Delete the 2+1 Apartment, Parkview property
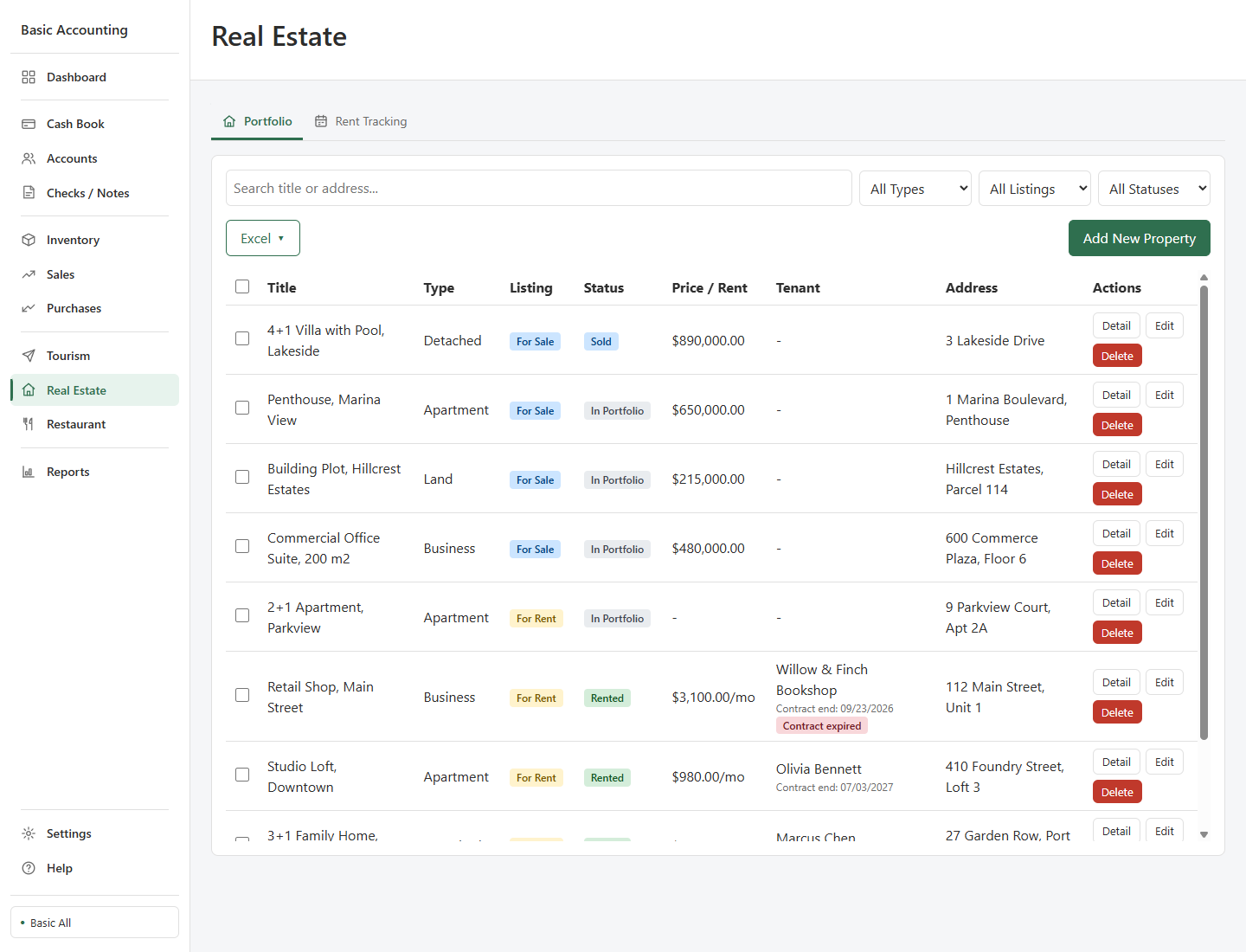 pos(1117,633)
